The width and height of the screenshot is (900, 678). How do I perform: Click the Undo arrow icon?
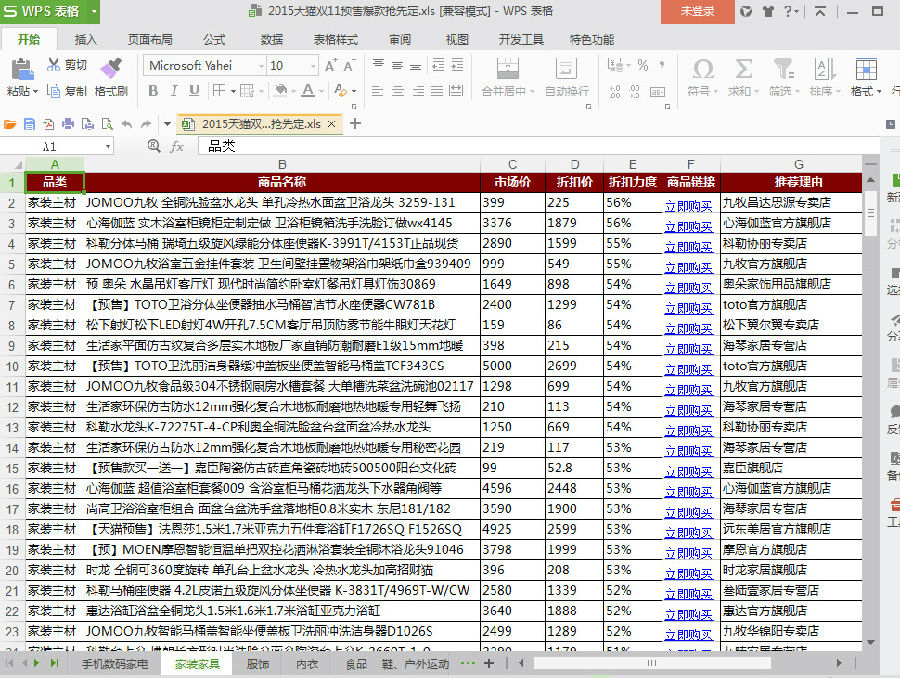pos(127,124)
